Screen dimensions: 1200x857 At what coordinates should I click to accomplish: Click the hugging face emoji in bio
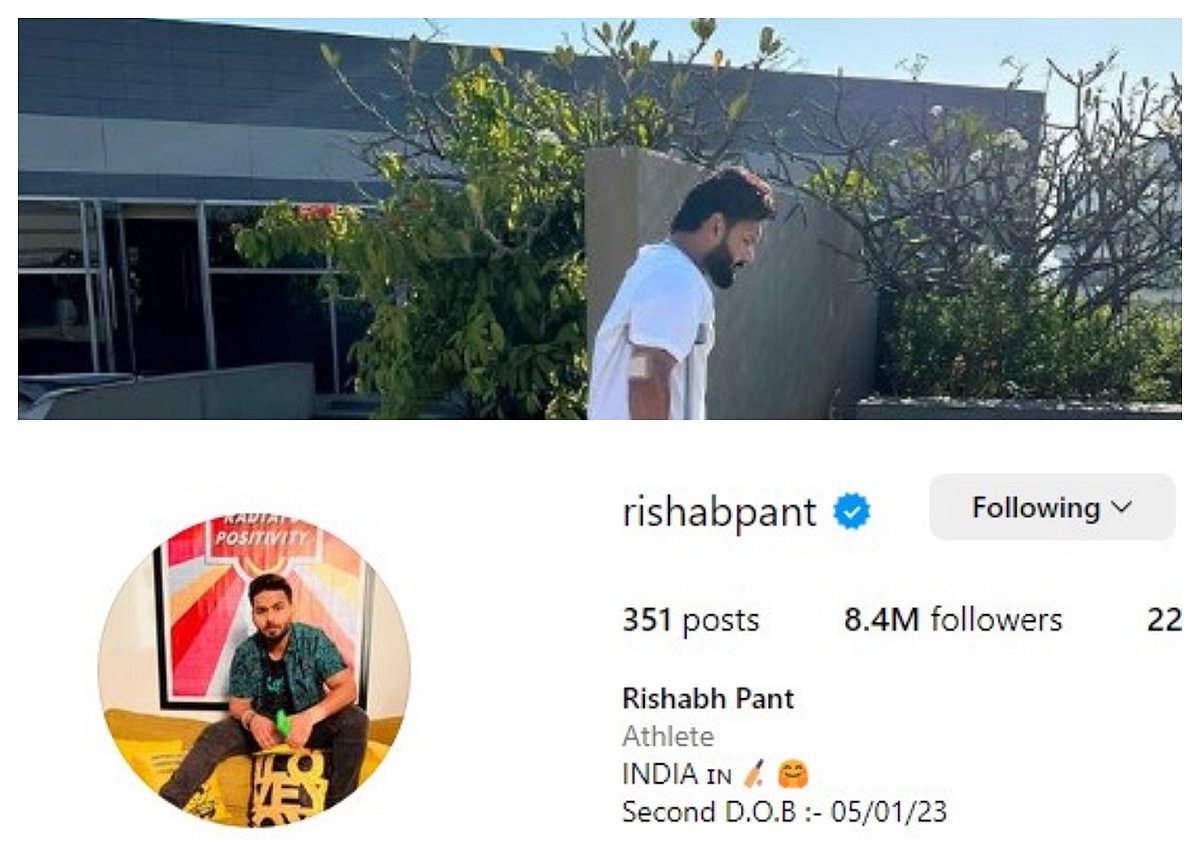(x=793, y=774)
